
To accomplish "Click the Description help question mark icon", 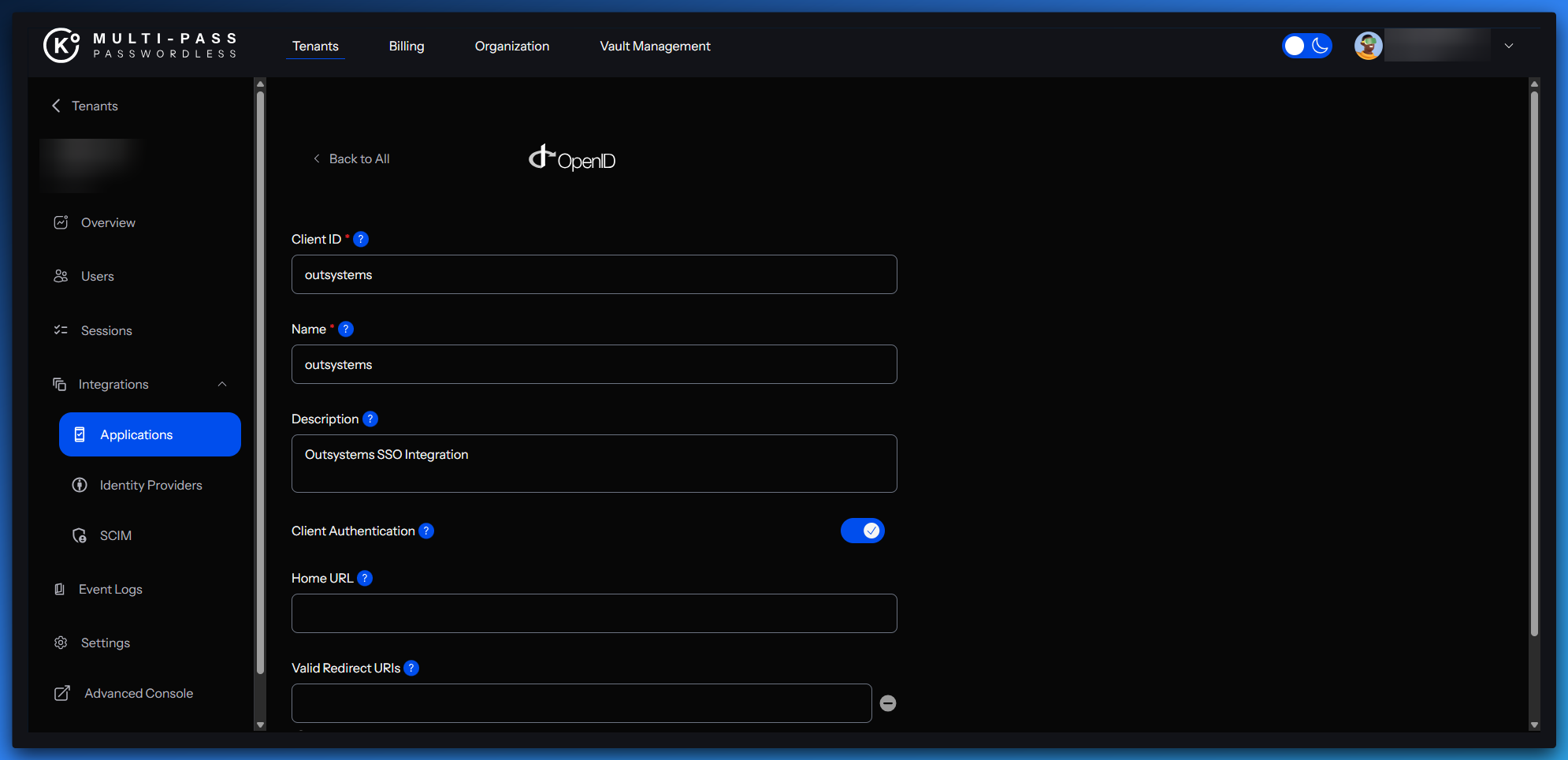I will pyautogui.click(x=370, y=419).
